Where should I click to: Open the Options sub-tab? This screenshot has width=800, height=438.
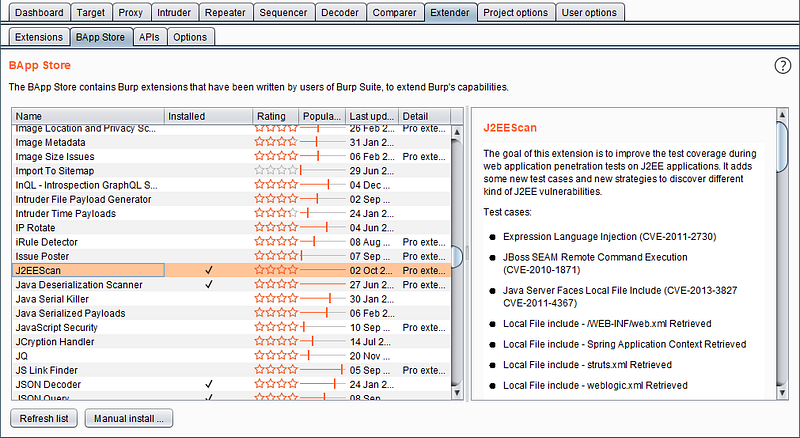[190, 37]
